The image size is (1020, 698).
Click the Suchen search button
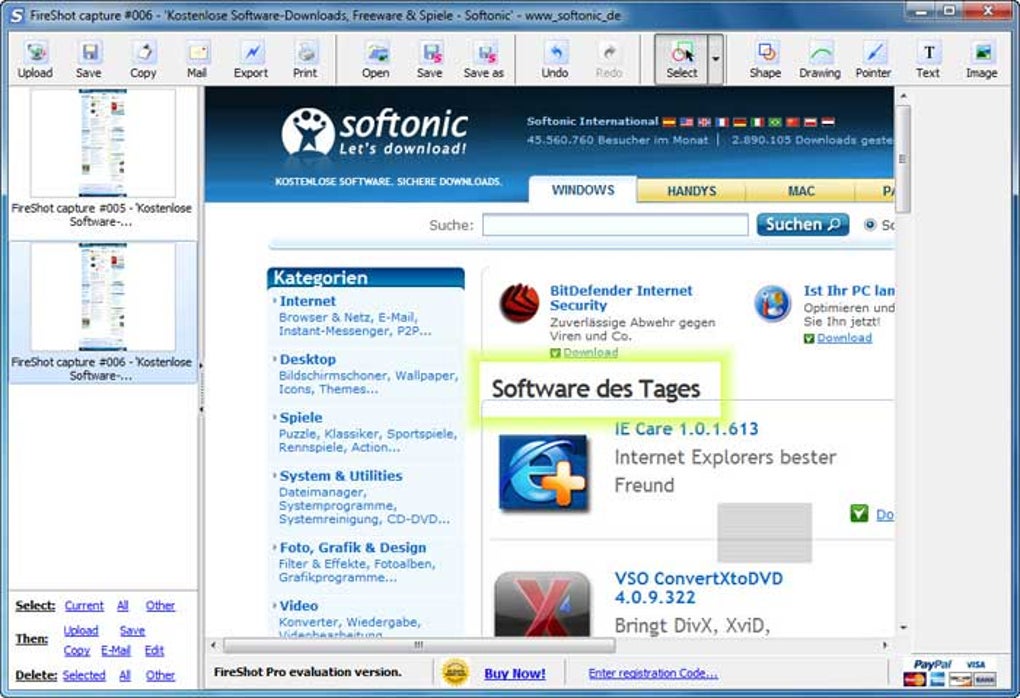tap(803, 224)
